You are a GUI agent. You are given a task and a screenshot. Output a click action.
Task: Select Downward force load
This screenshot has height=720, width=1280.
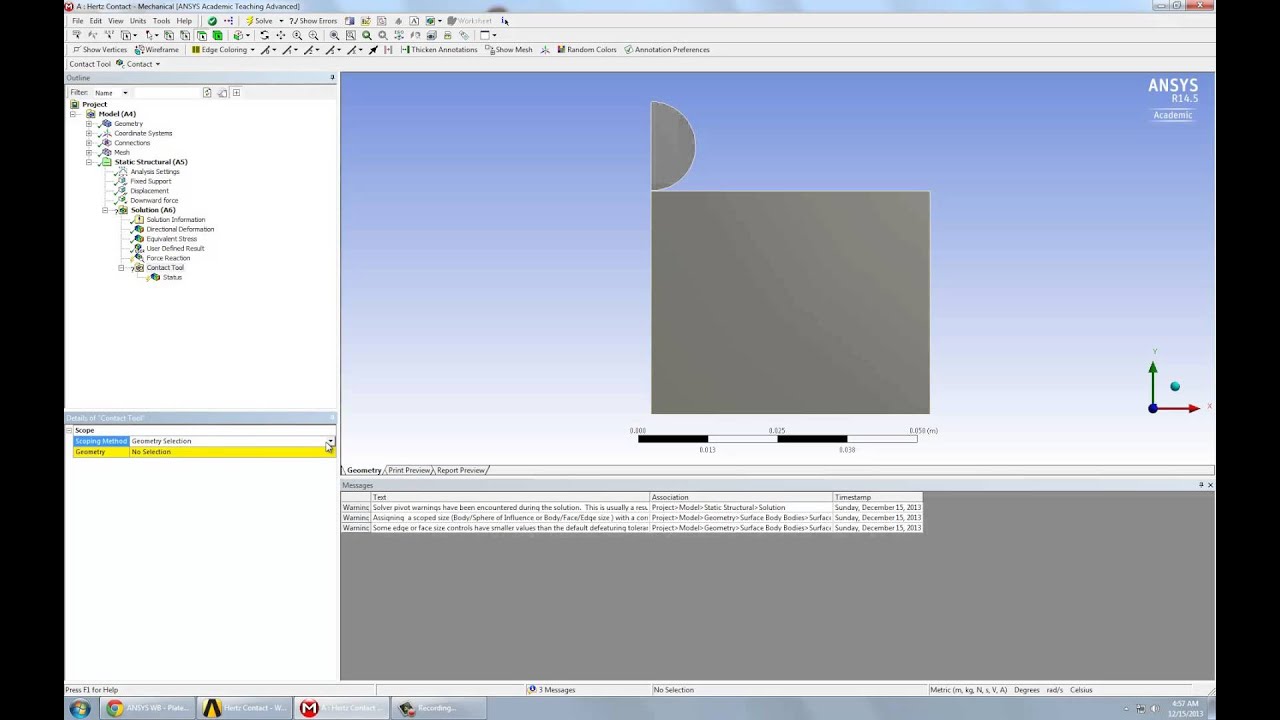(154, 200)
